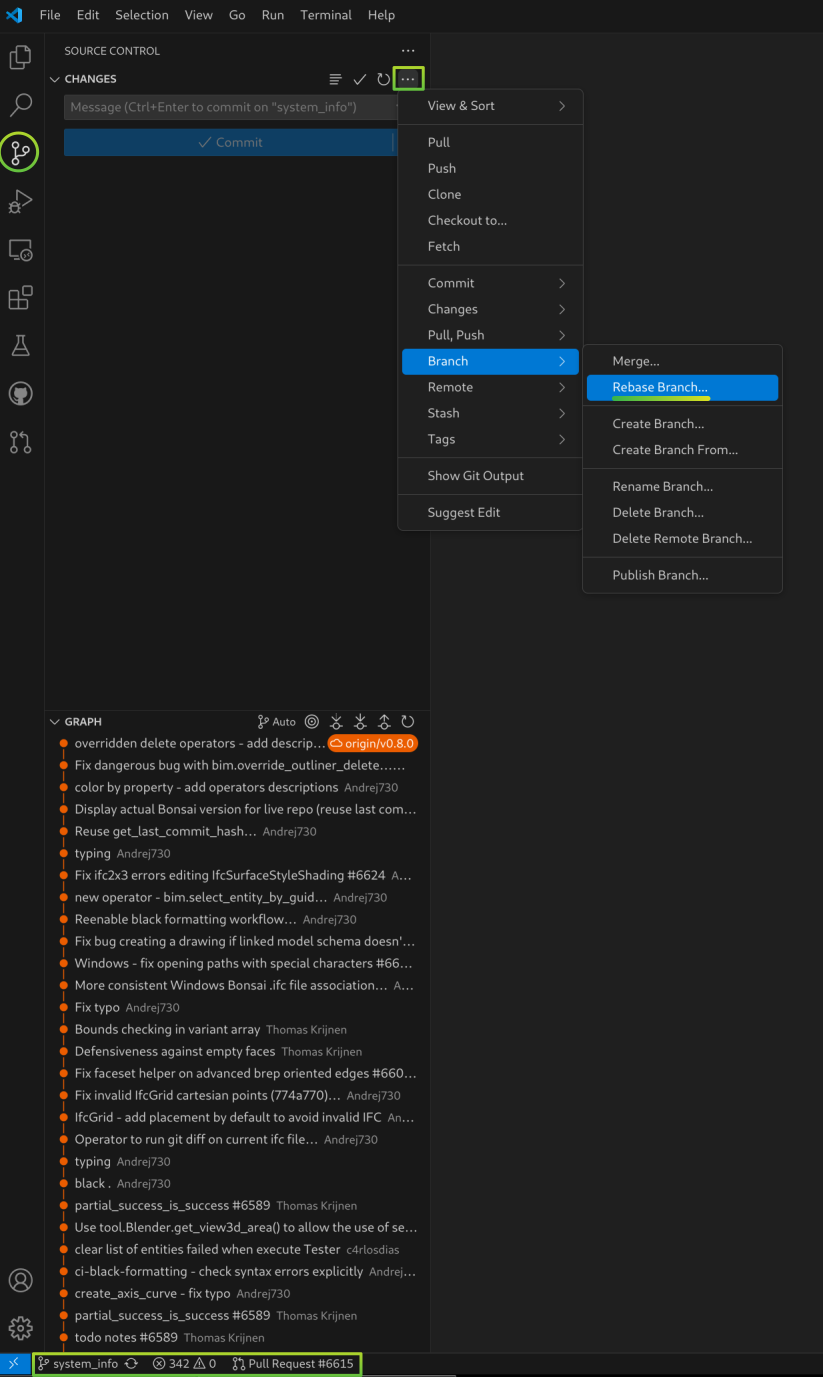The width and height of the screenshot is (823, 1377).
Task: Open the Changes more actions ellipsis
Action: pyautogui.click(x=408, y=79)
